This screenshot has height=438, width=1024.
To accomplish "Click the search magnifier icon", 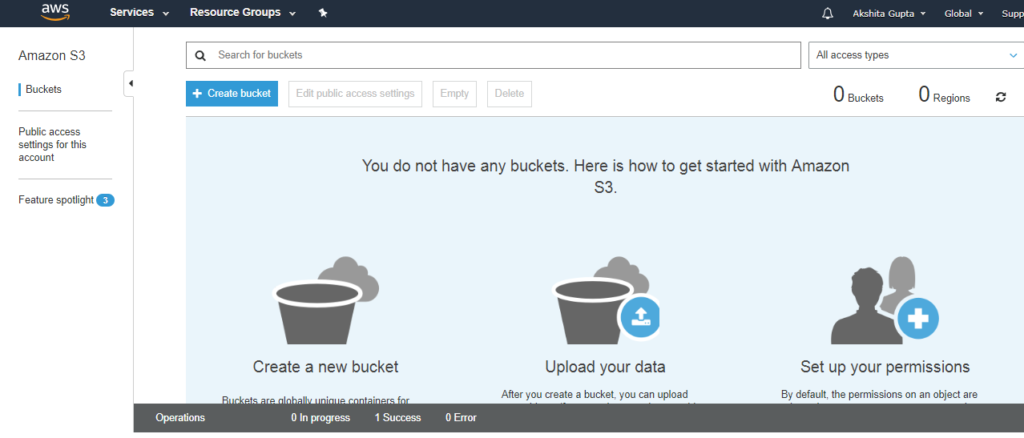I will pyautogui.click(x=200, y=55).
